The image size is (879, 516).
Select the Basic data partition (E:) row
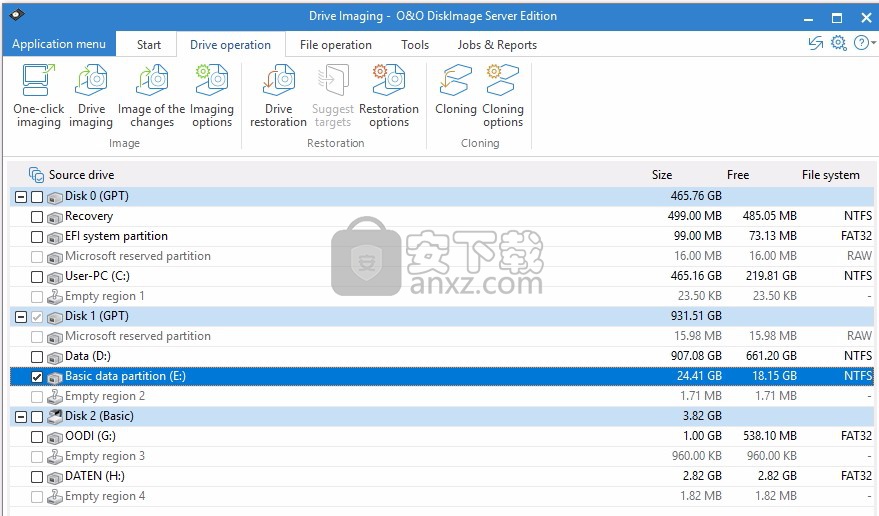tap(442, 376)
